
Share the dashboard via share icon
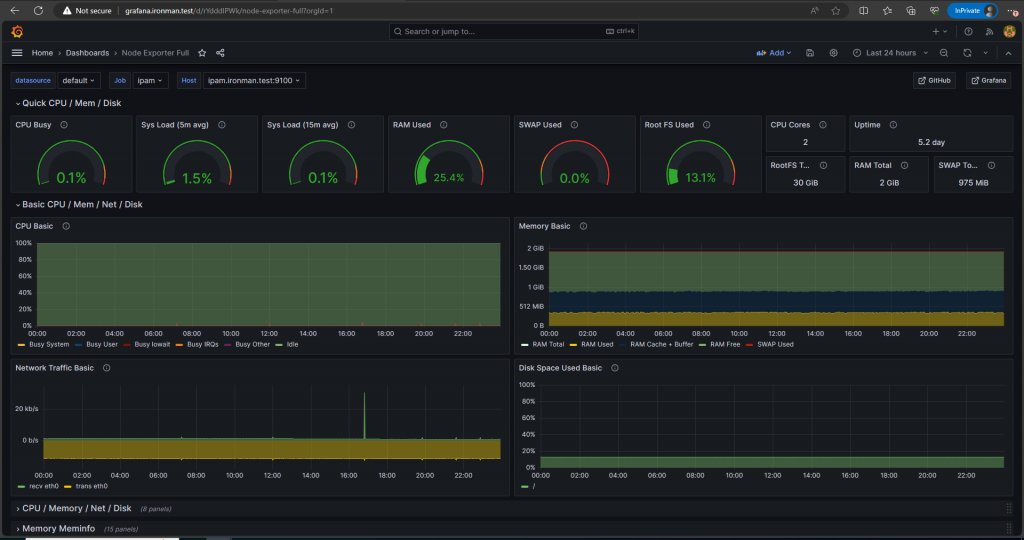[x=220, y=53]
